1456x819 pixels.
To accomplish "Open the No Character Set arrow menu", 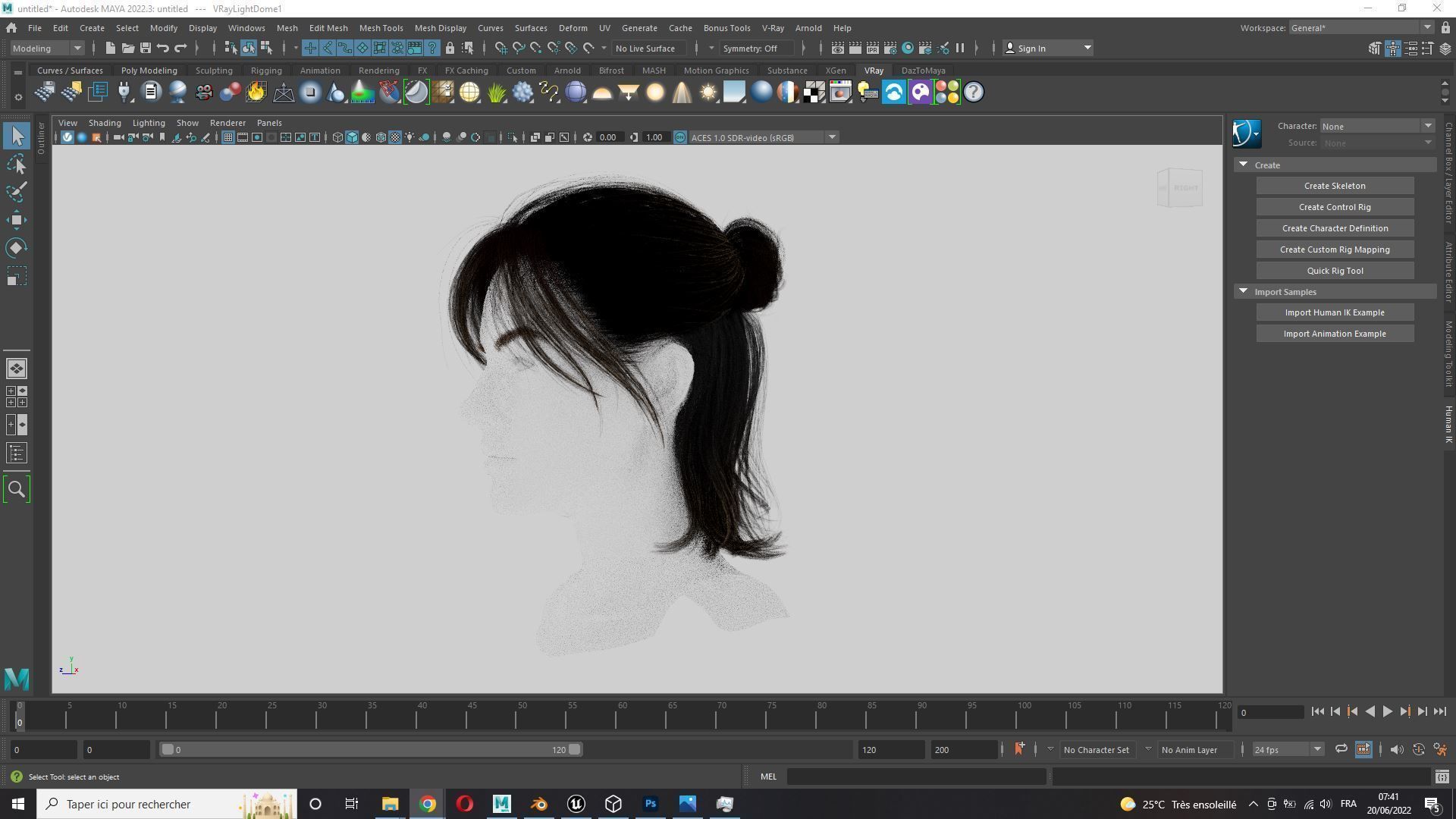I will 1050,749.
